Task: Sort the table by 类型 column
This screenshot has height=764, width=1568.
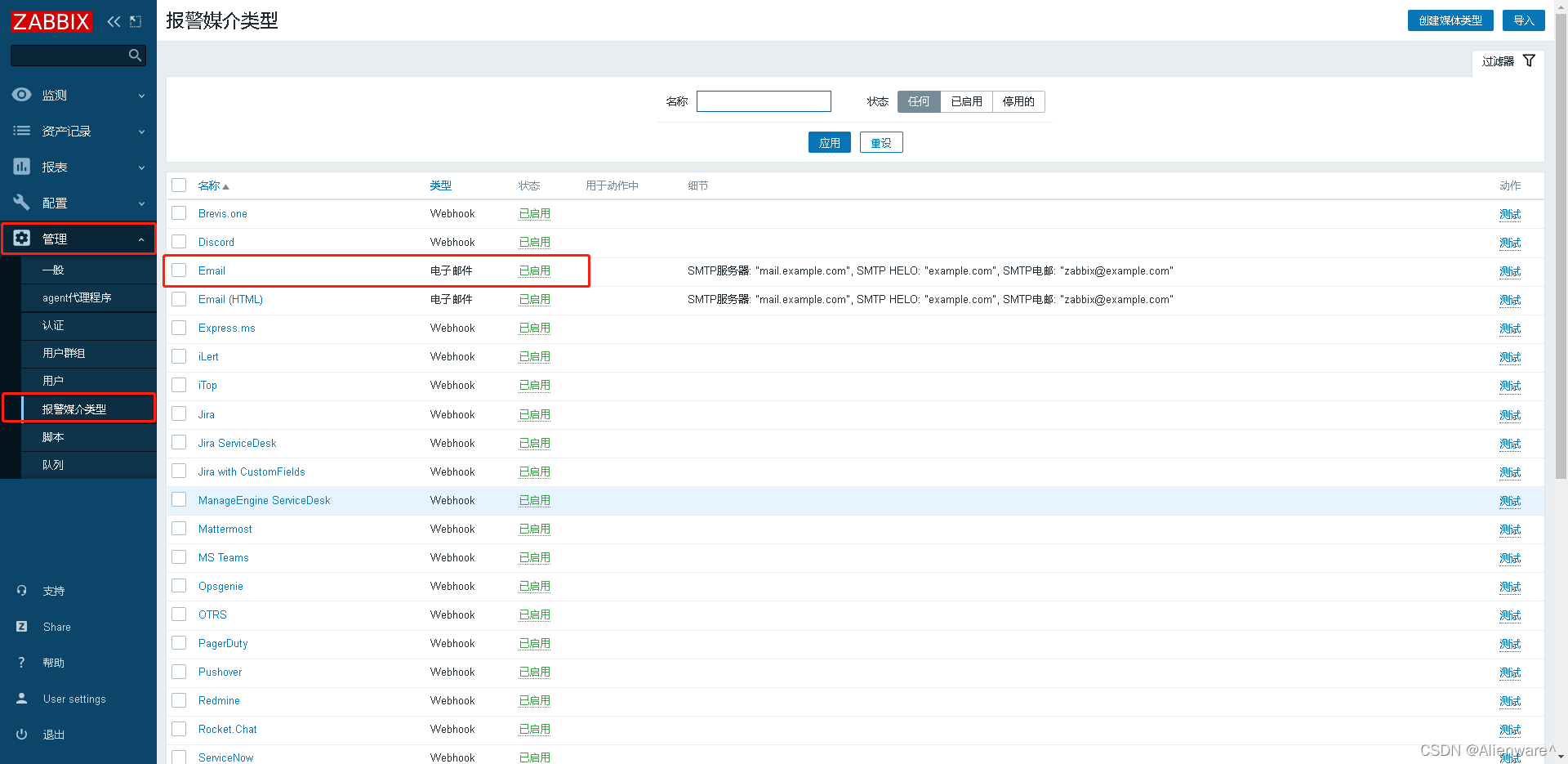Action: (x=441, y=185)
